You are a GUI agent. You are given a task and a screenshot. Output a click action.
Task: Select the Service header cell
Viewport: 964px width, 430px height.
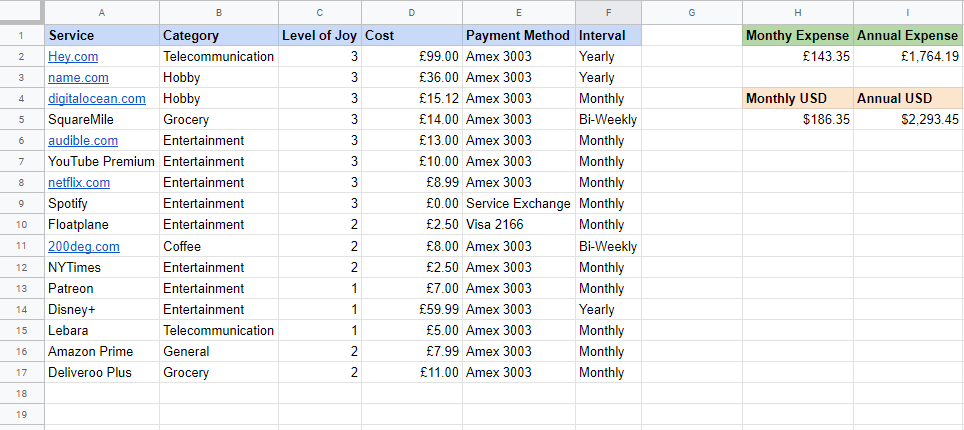tap(101, 35)
